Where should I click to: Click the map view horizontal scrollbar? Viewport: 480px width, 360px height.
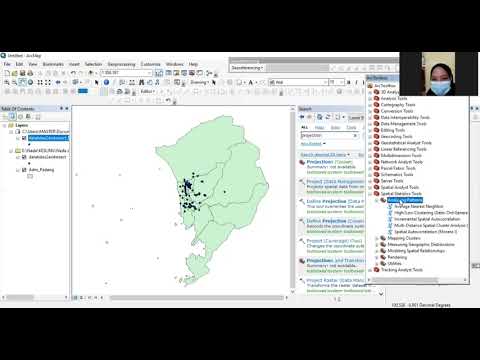click(197, 298)
